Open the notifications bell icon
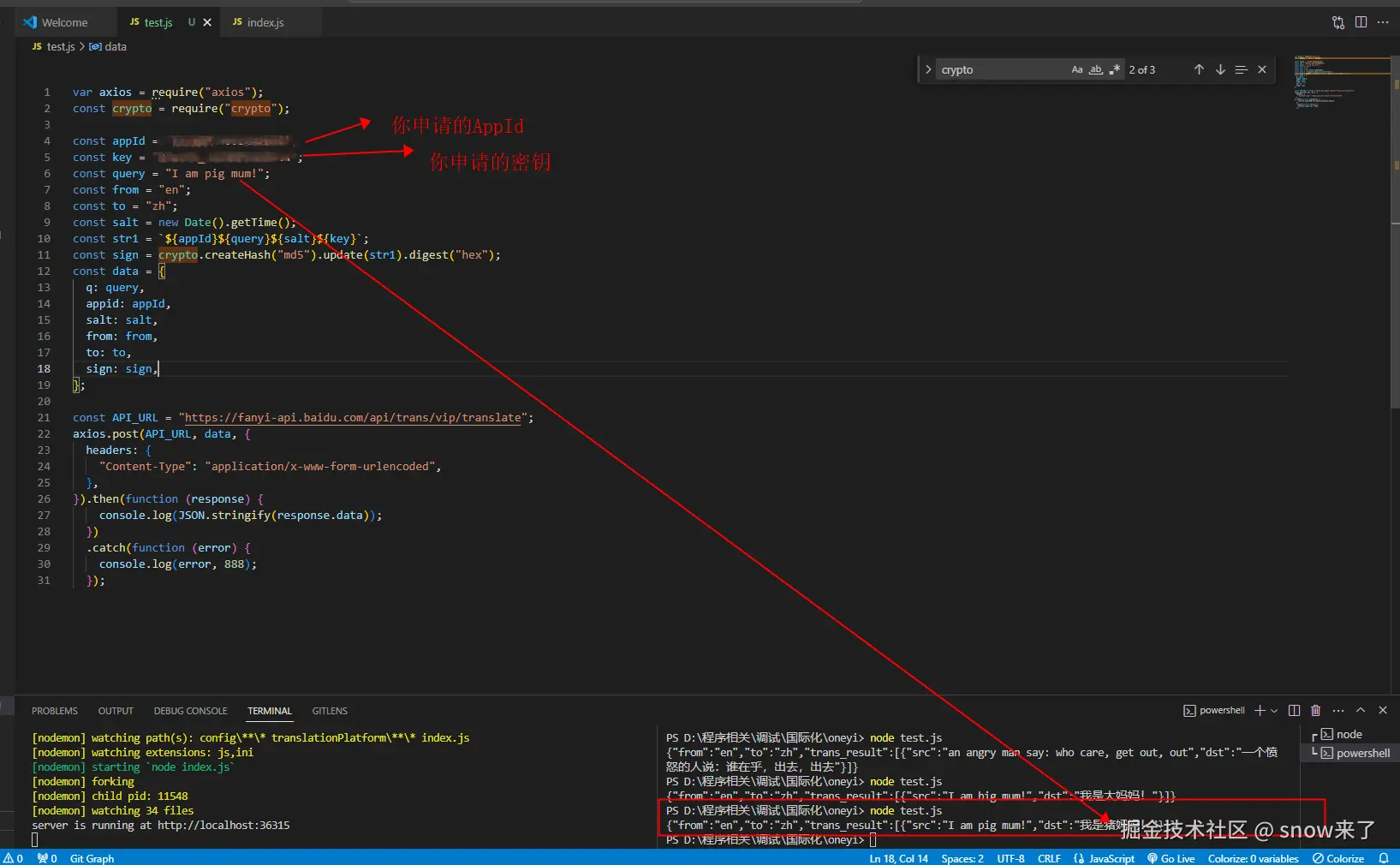 pos(1383,858)
